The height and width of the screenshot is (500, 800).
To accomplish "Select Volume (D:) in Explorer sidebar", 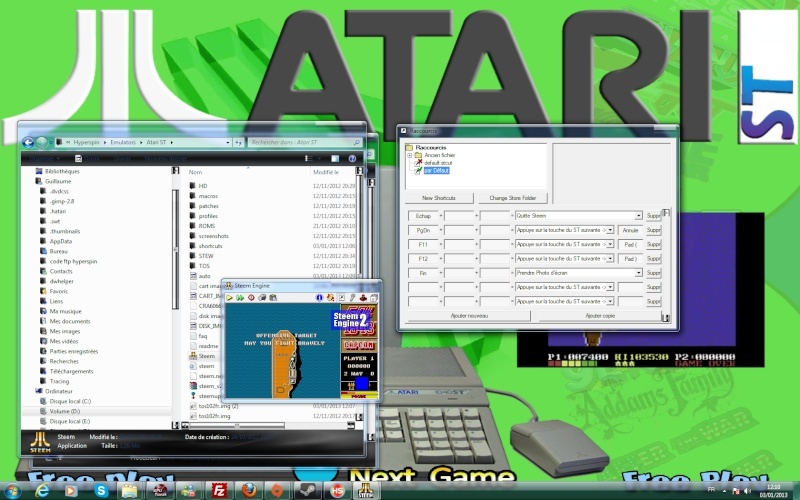I will (x=64, y=411).
